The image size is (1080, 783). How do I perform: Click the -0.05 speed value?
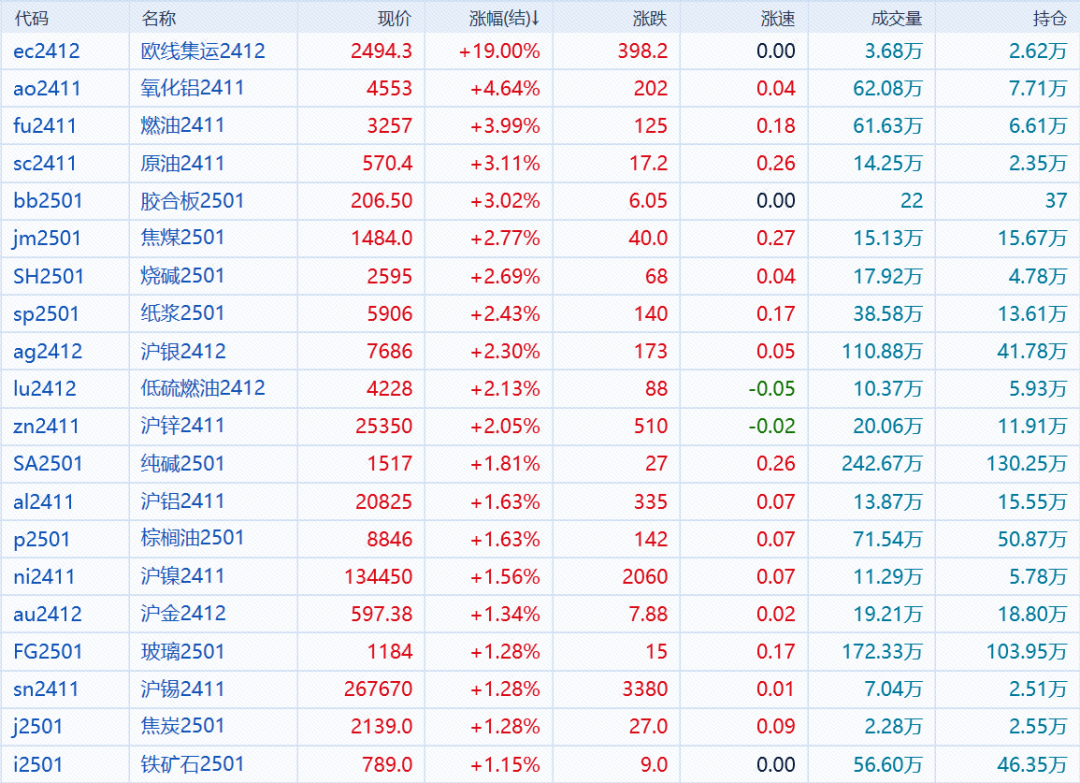point(772,389)
